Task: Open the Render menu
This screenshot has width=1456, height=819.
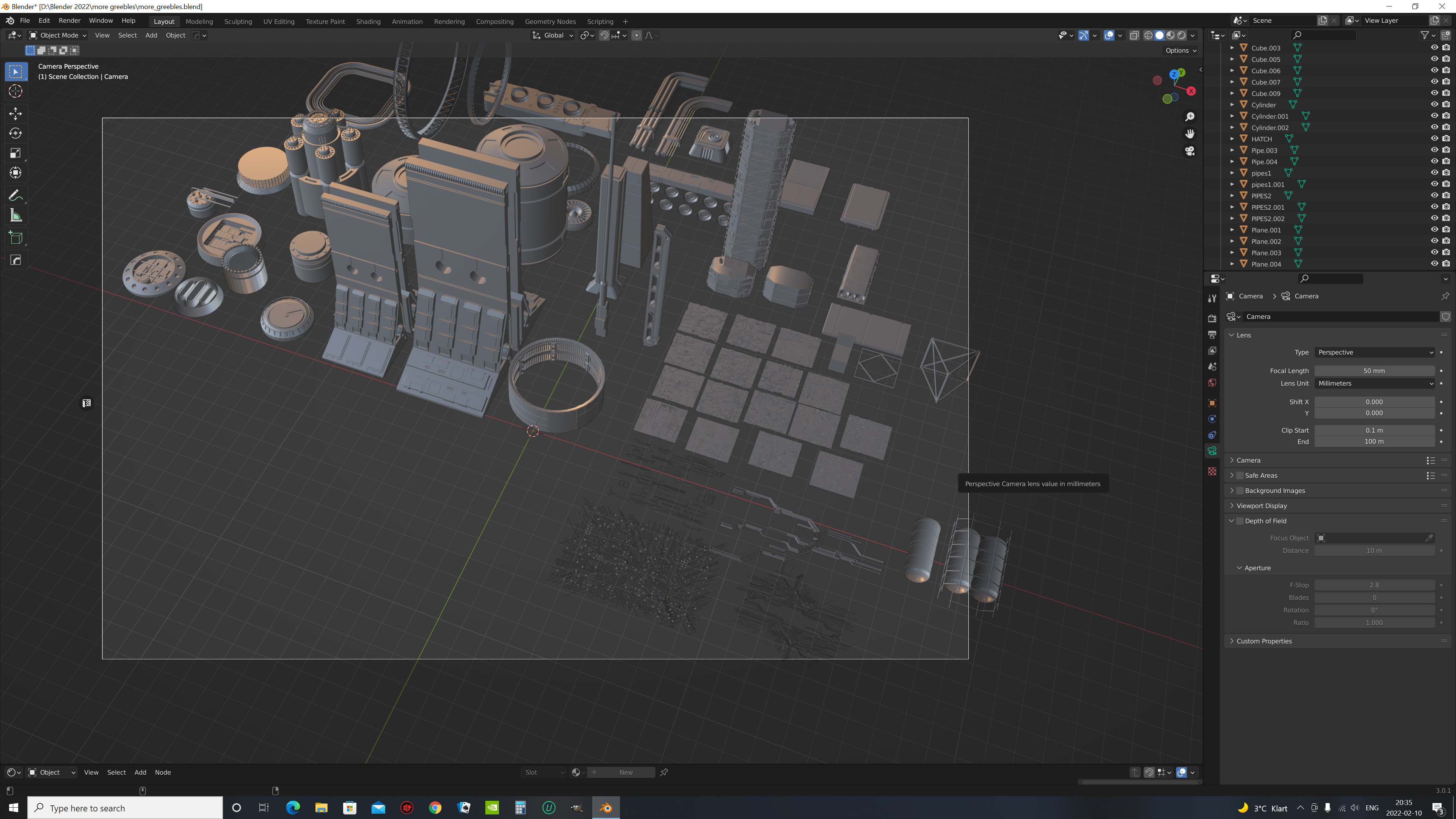Action: click(69, 20)
